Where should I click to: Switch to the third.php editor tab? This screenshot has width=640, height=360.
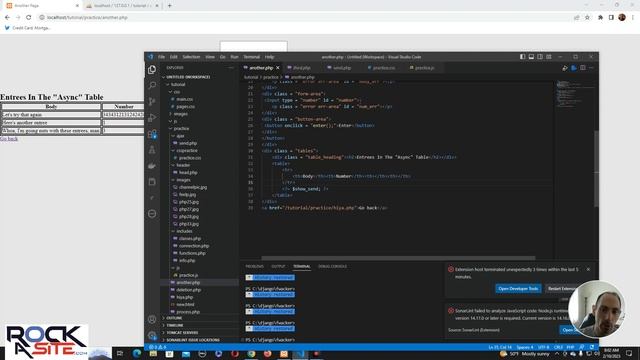[x=302, y=68]
